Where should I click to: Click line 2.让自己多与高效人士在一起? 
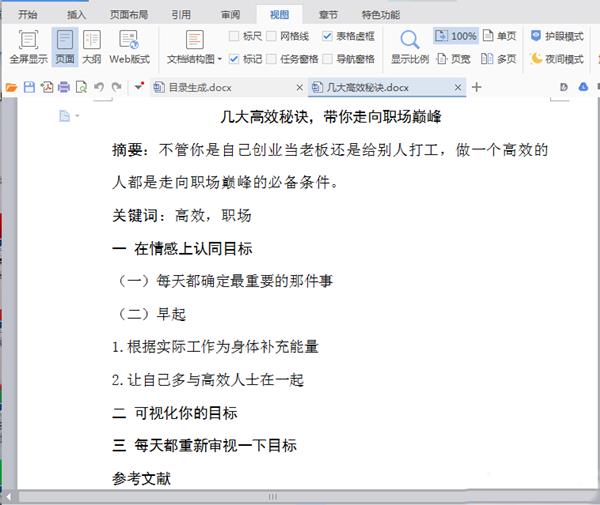pos(208,380)
